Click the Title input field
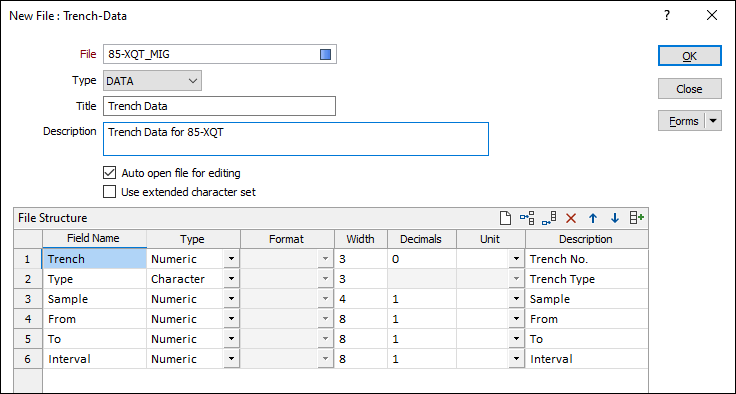This screenshot has width=736, height=394. tap(219, 106)
